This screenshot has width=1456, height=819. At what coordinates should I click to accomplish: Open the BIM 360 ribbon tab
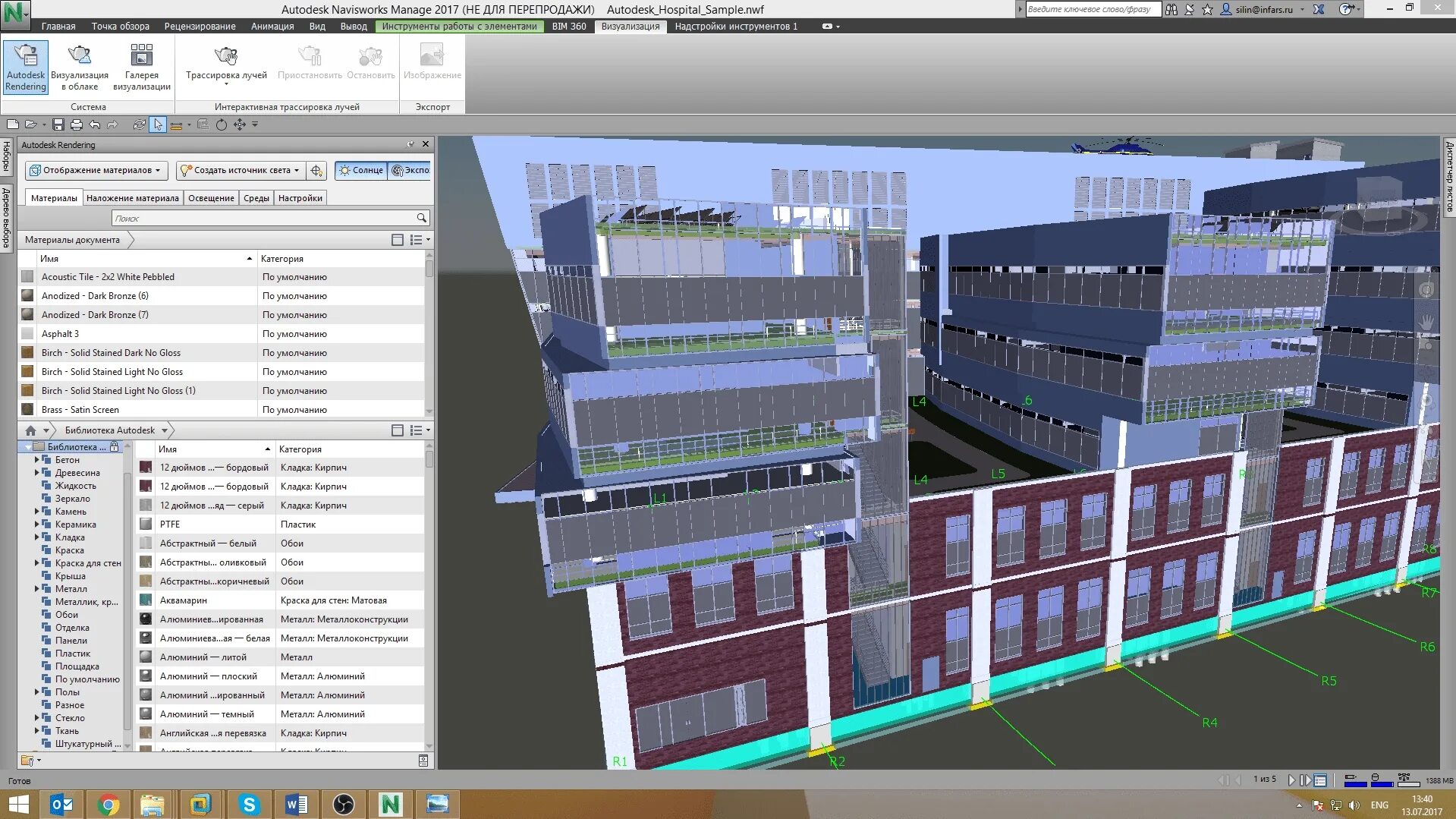click(569, 26)
